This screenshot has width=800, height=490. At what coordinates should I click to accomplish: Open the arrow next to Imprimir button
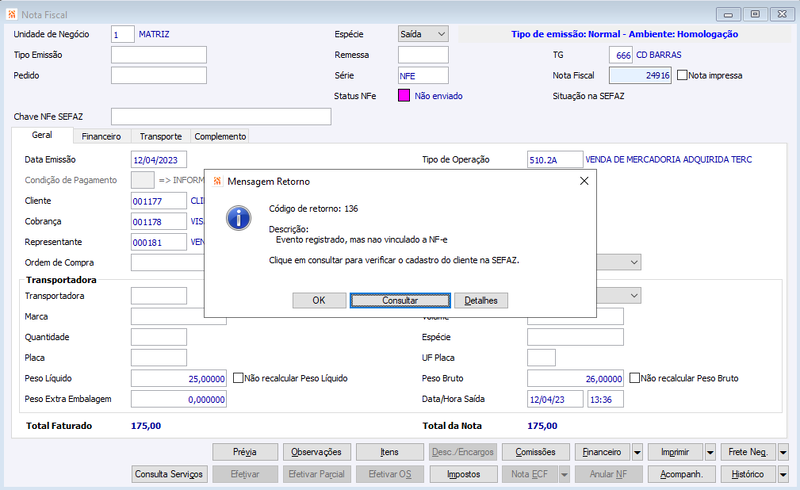[710, 452]
